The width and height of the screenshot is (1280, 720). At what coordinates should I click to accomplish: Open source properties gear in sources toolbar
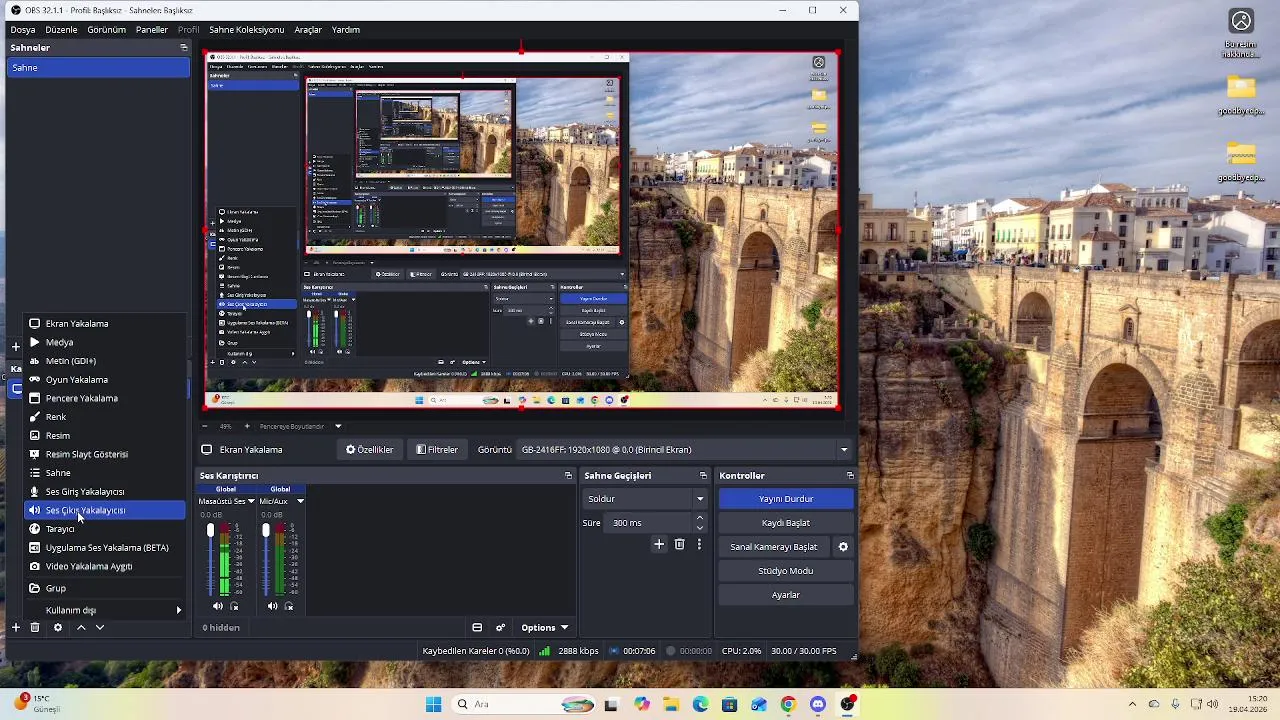point(58,627)
